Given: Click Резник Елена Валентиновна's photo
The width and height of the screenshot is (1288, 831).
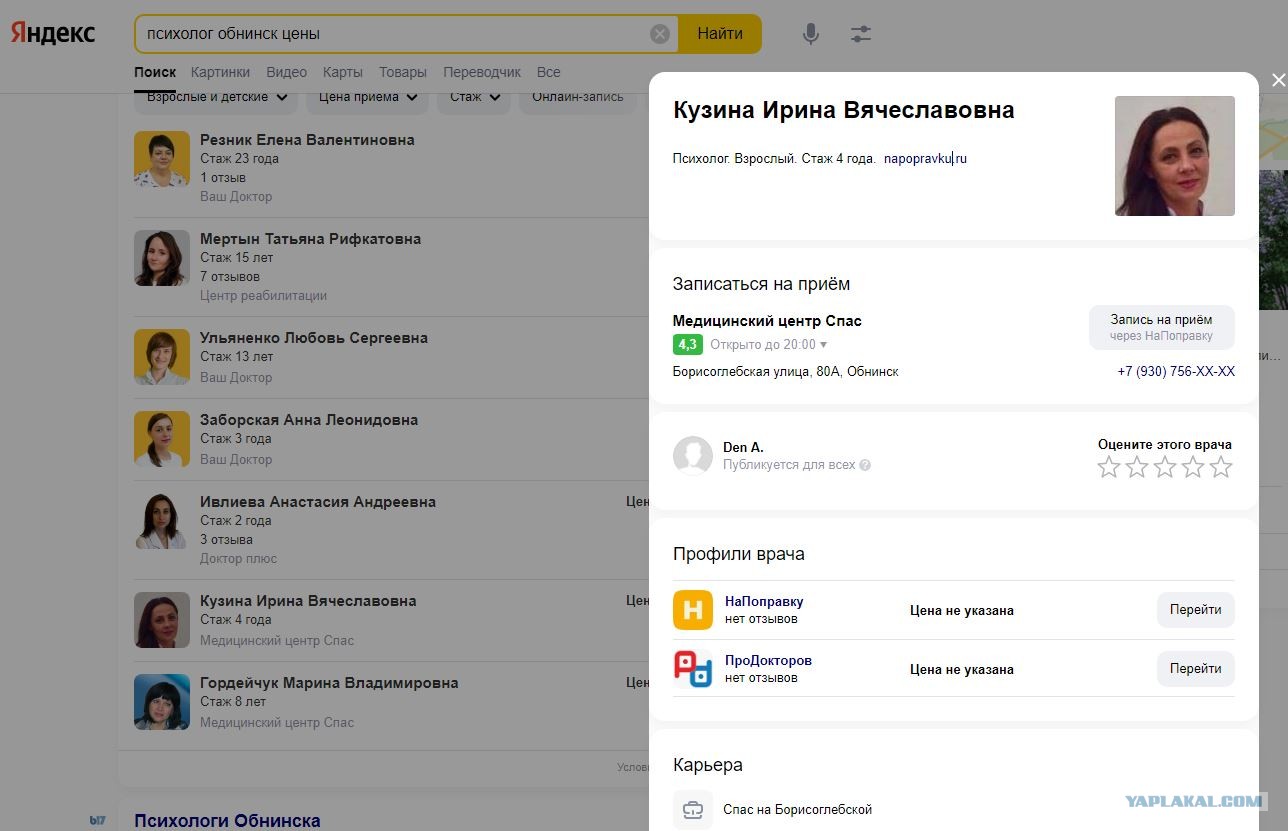Looking at the screenshot, I should tap(162, 159).
